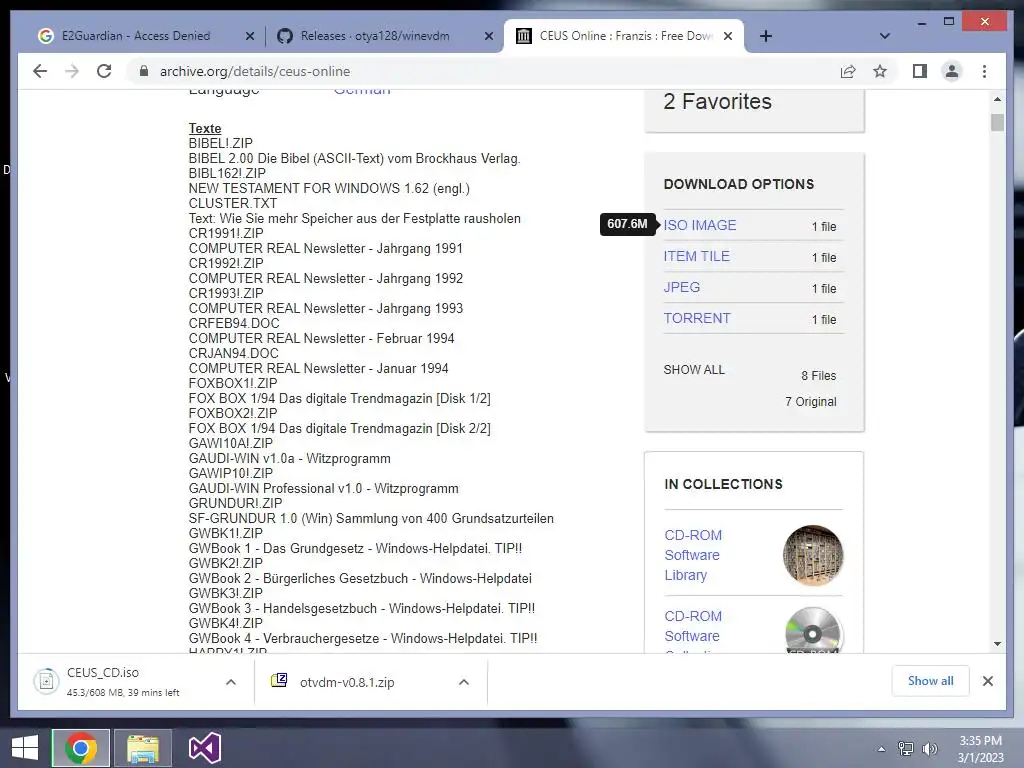Open the Chrome profile menu
Image resolution: width=1024 pixels, height=768 pixels.
(952, 71)
